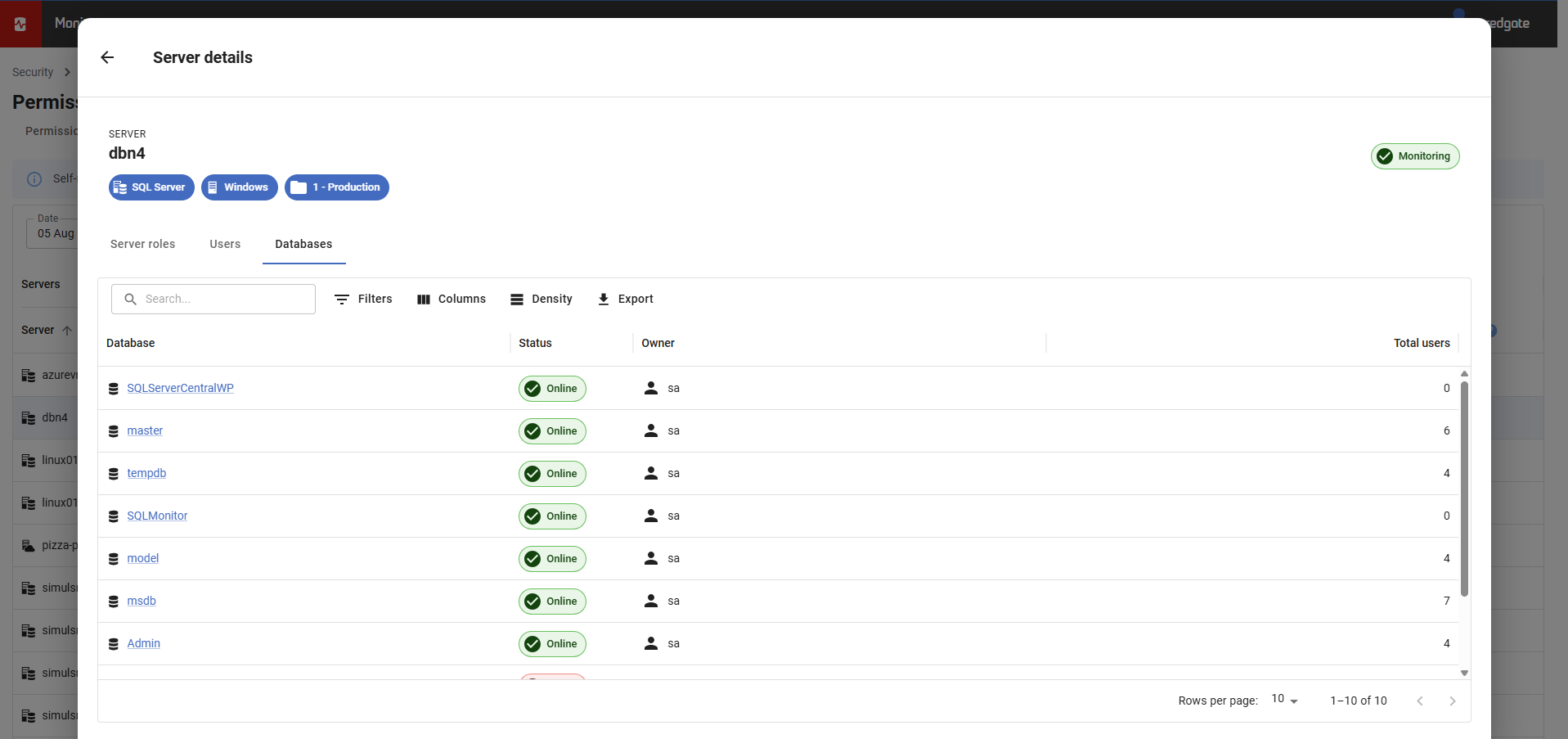Click the database icon beside Admin
The width and height of the screenshot is (1568, 739).
click(114, 644)
